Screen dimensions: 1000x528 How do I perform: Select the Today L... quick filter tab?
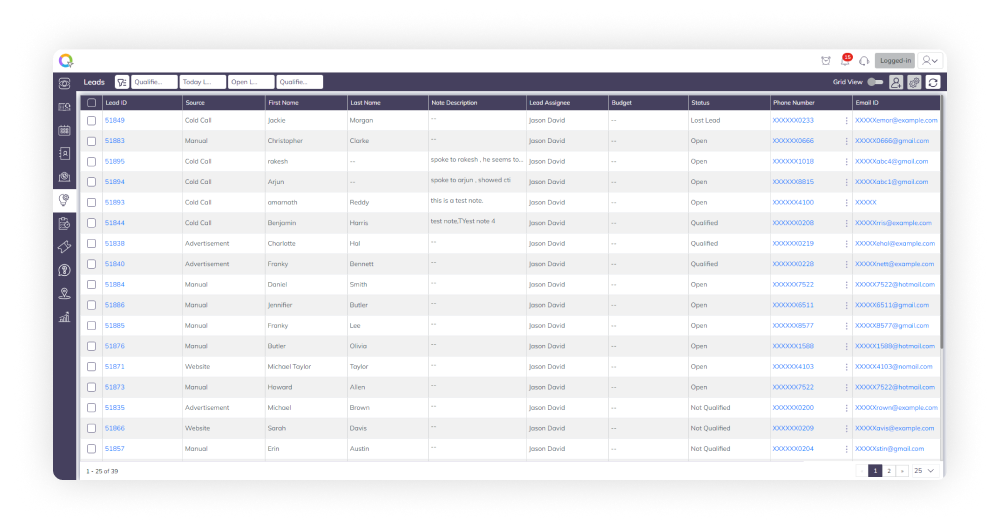point(202,83)
